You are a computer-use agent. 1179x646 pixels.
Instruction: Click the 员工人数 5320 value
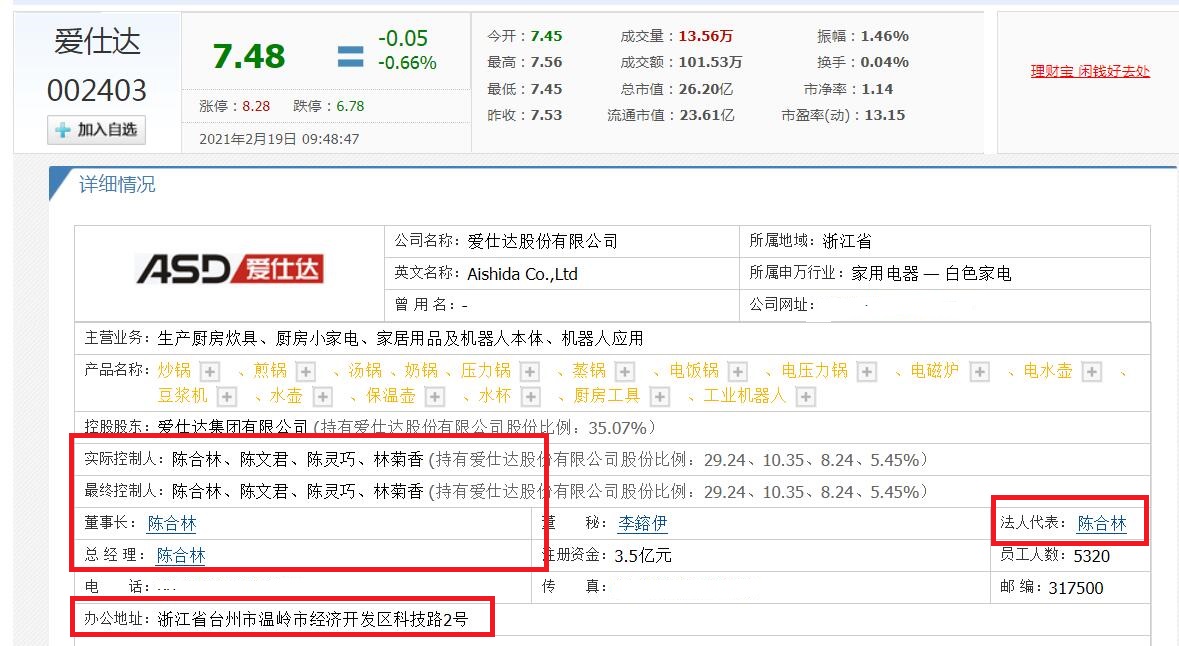pyautogui.click(x=1092, y=556)
